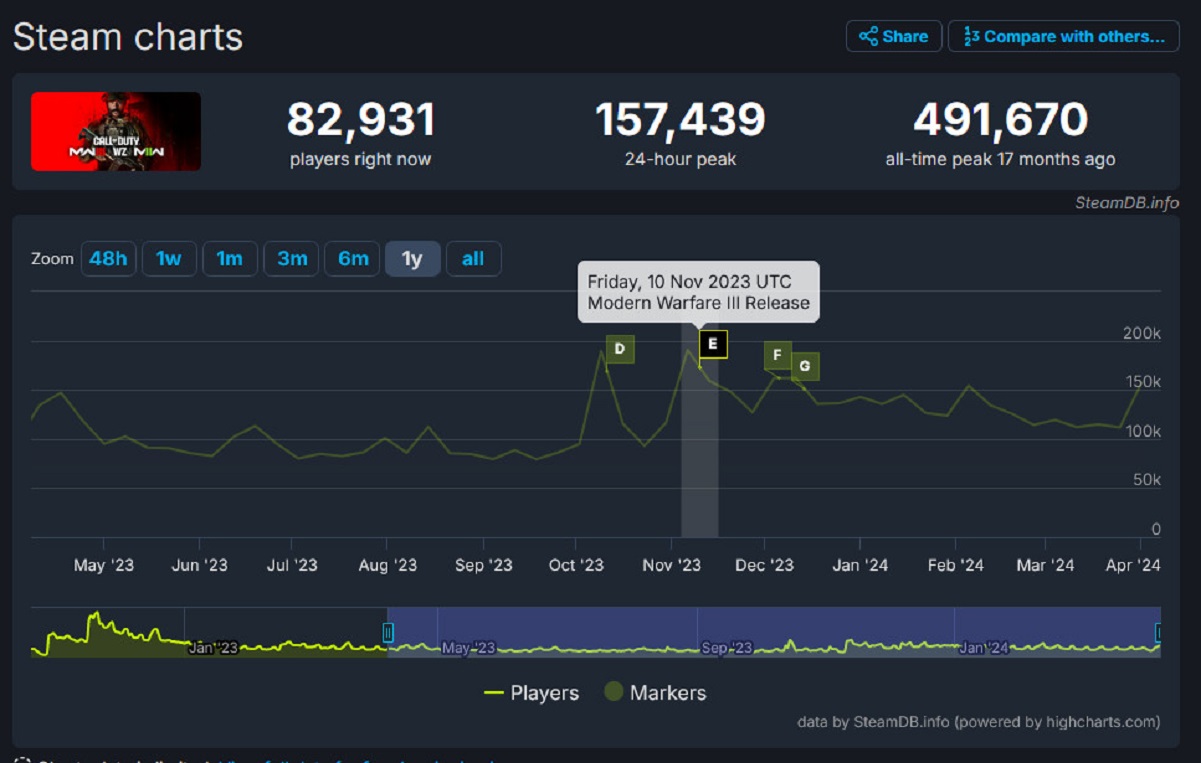1201x763 pixels.
Task: Click the Apr '24 axis label
Action: 1134,565
